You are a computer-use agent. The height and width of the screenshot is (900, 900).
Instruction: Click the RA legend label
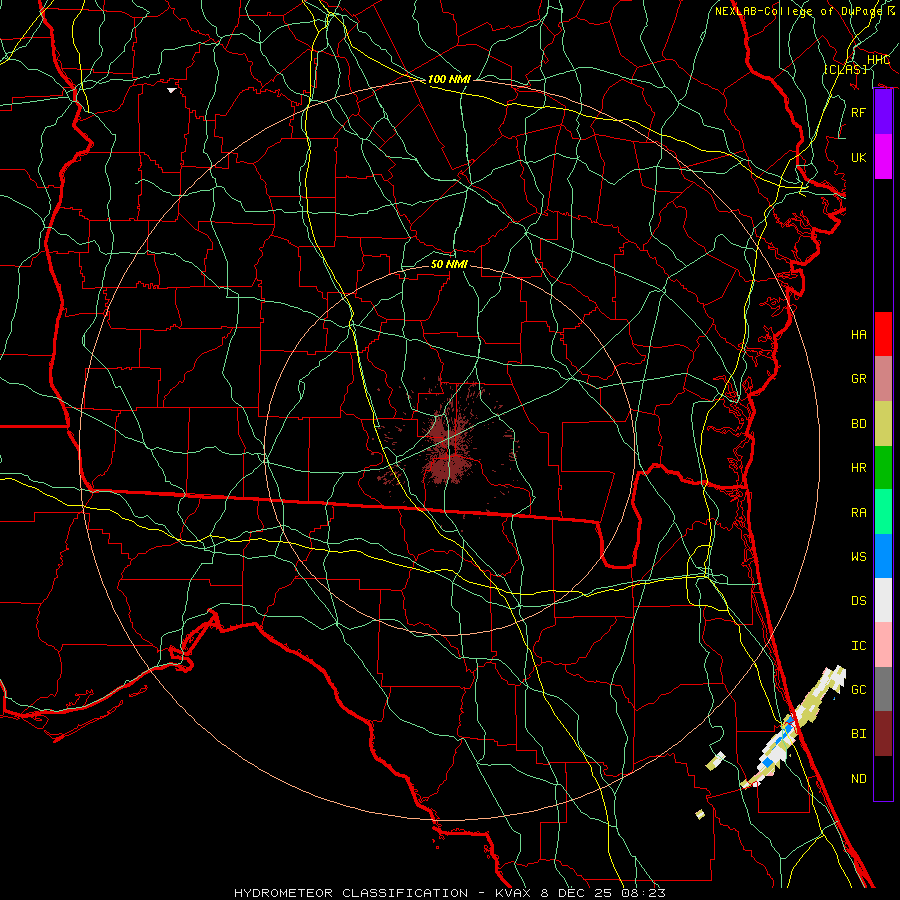[x=859, y=512]
